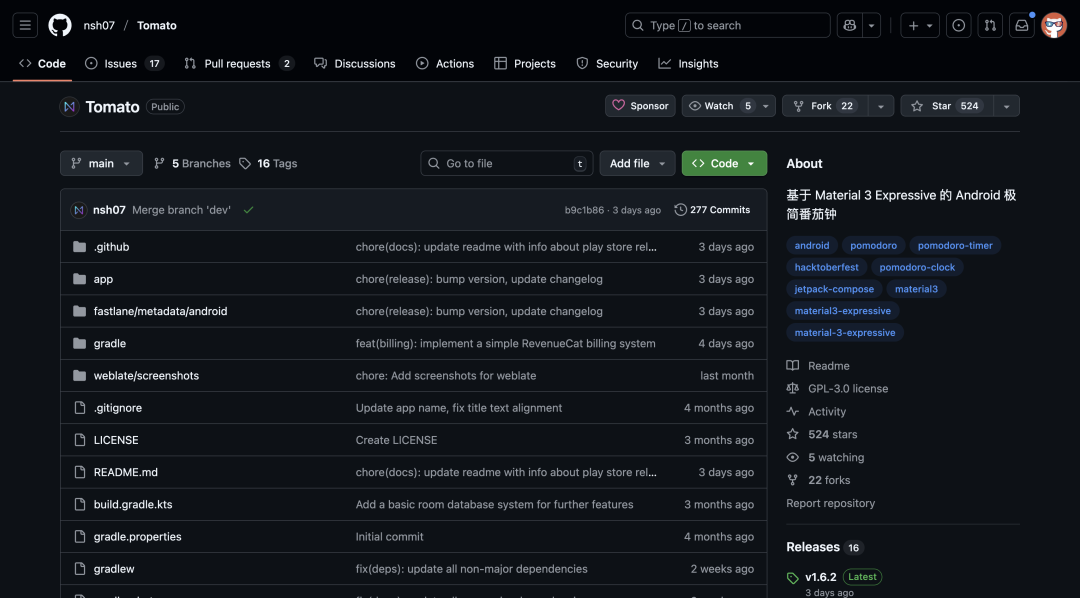Image resolution: width=1080 pixels, height=598 pixels.
Task: Open Copilot chat icon
Action: click(x=850, y=25)
